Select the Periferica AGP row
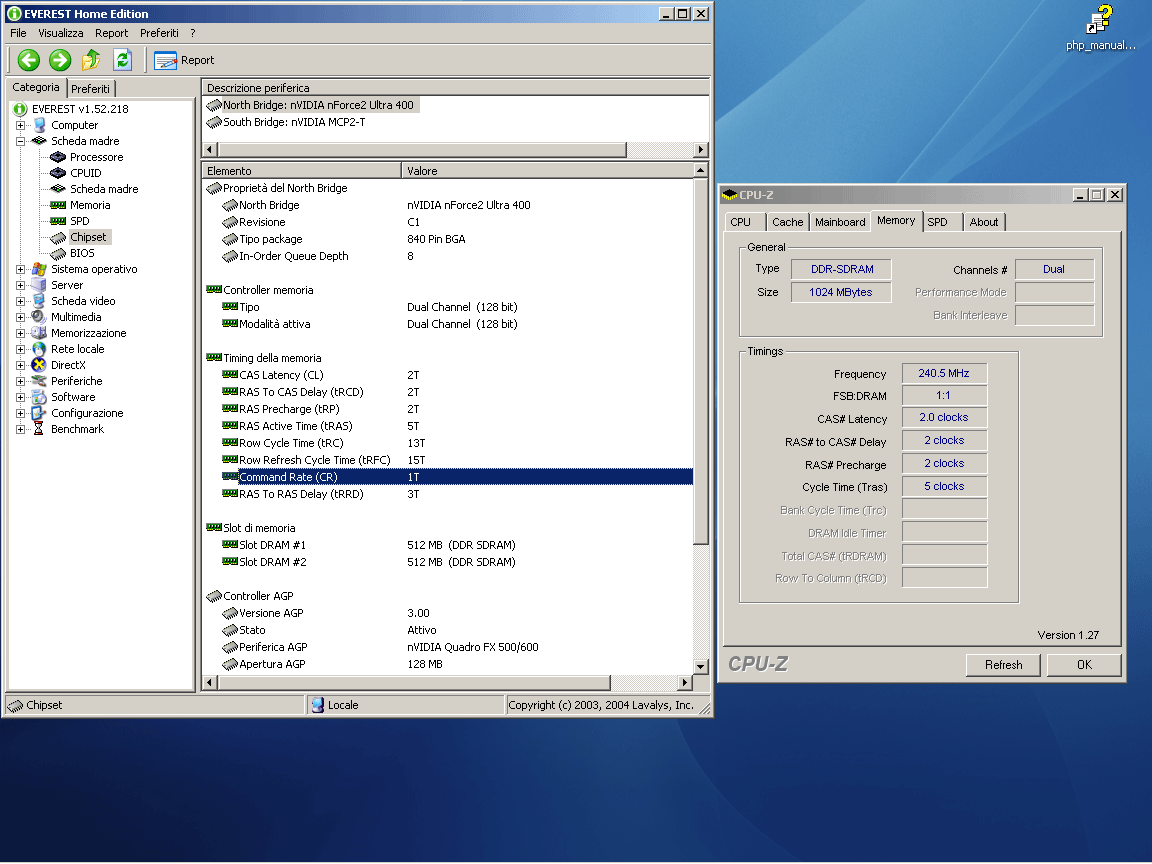The height and width of the screenshot is (864, 1152). pyautogui.click(x=448, y=647)
